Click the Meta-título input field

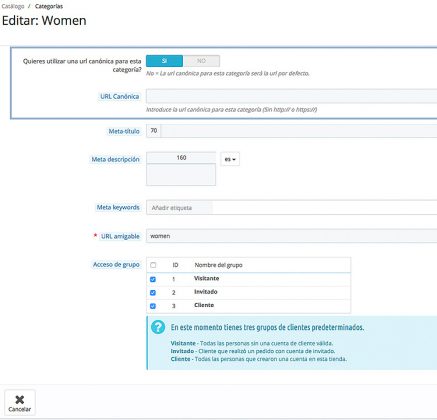click(x=299, y=131)
